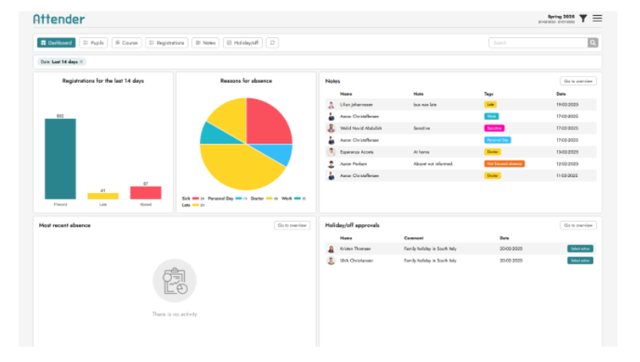Remove the Last 14 days date filter
This screenshot has width=640, height=362.
tap(81, 62)
